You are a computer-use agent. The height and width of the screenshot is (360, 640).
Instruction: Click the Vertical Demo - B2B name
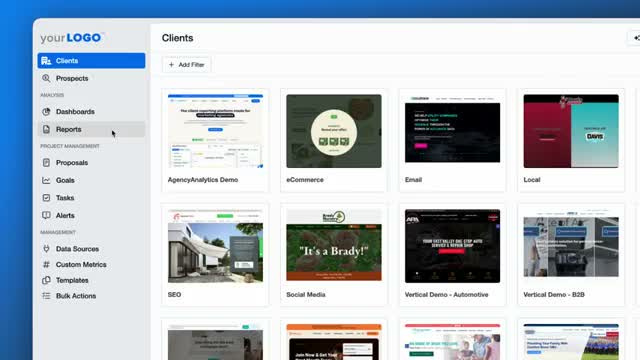[x=554, y=294]
